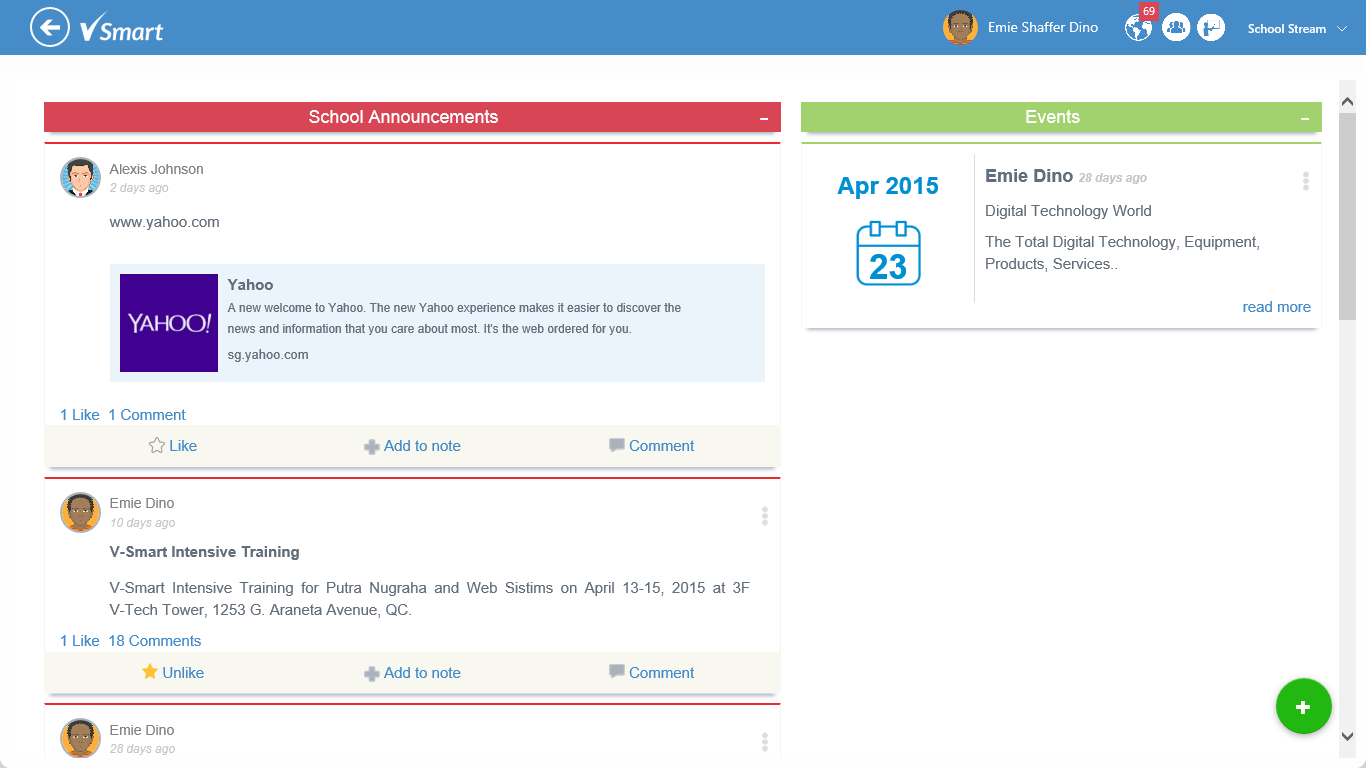The width and height of the screenshot is (1366, 768).
Task: Add the Yahoo post to note
Action: click(412, 446)
